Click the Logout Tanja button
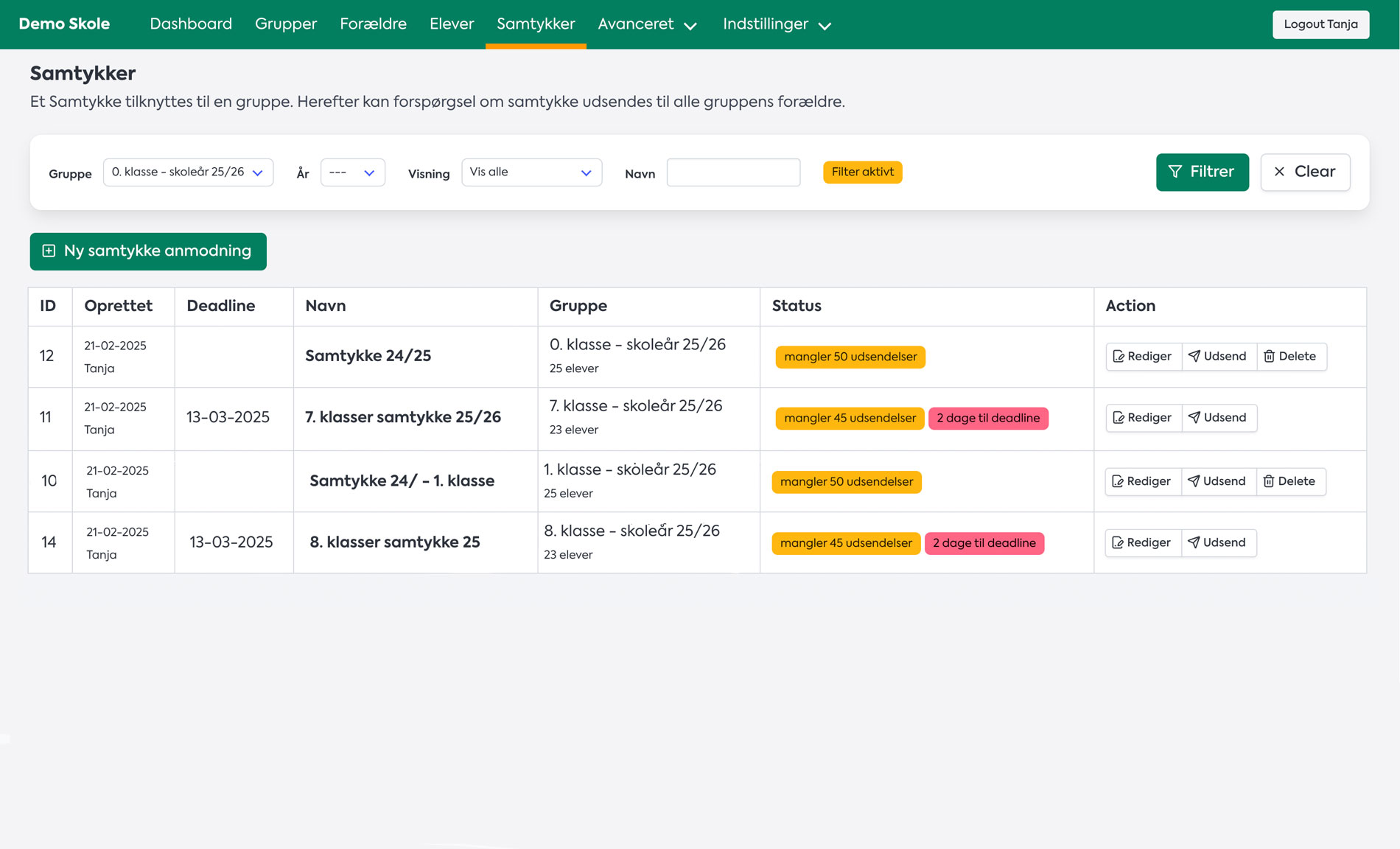Screen dimensions: 1400x849 [1320, 24]
